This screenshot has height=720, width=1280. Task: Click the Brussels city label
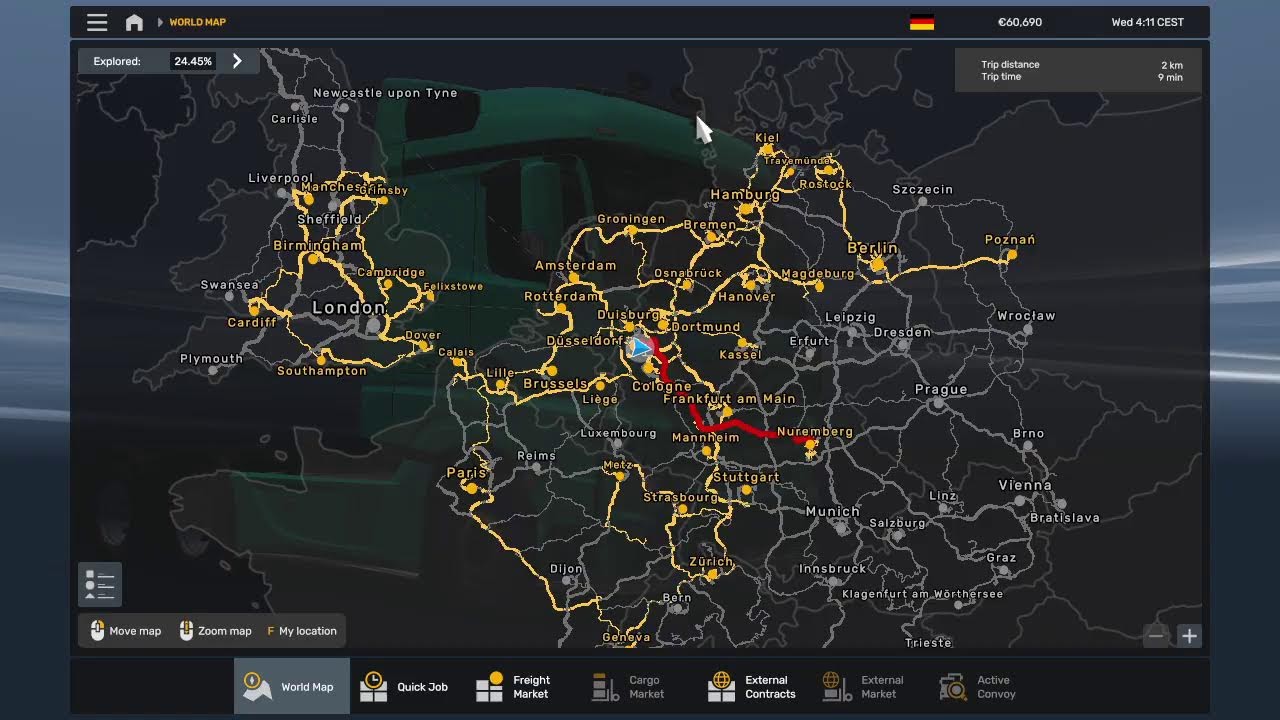(555, 384)
